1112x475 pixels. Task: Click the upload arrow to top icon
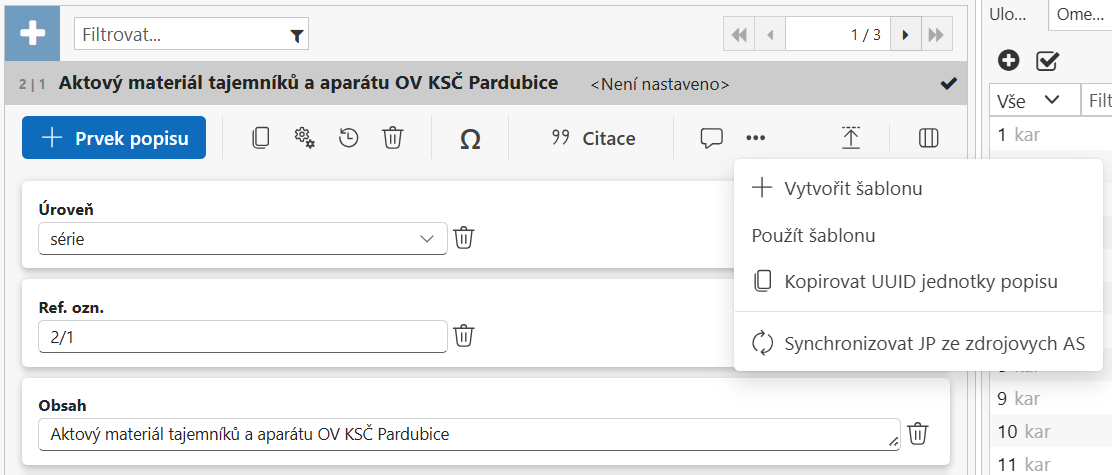click(851, 138)
